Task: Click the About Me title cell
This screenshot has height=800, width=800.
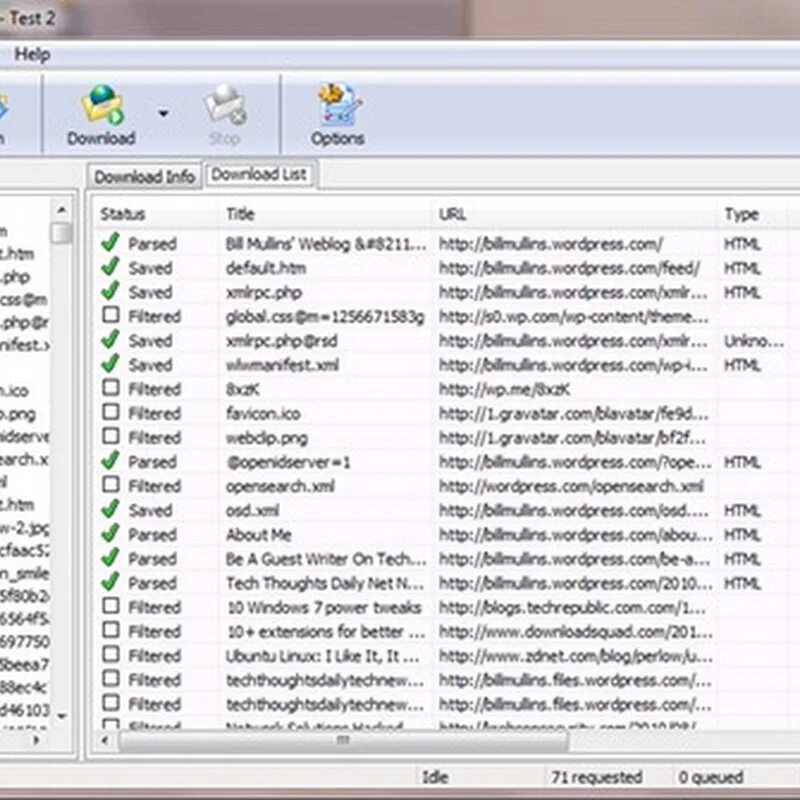Action: tap(259, 535)
